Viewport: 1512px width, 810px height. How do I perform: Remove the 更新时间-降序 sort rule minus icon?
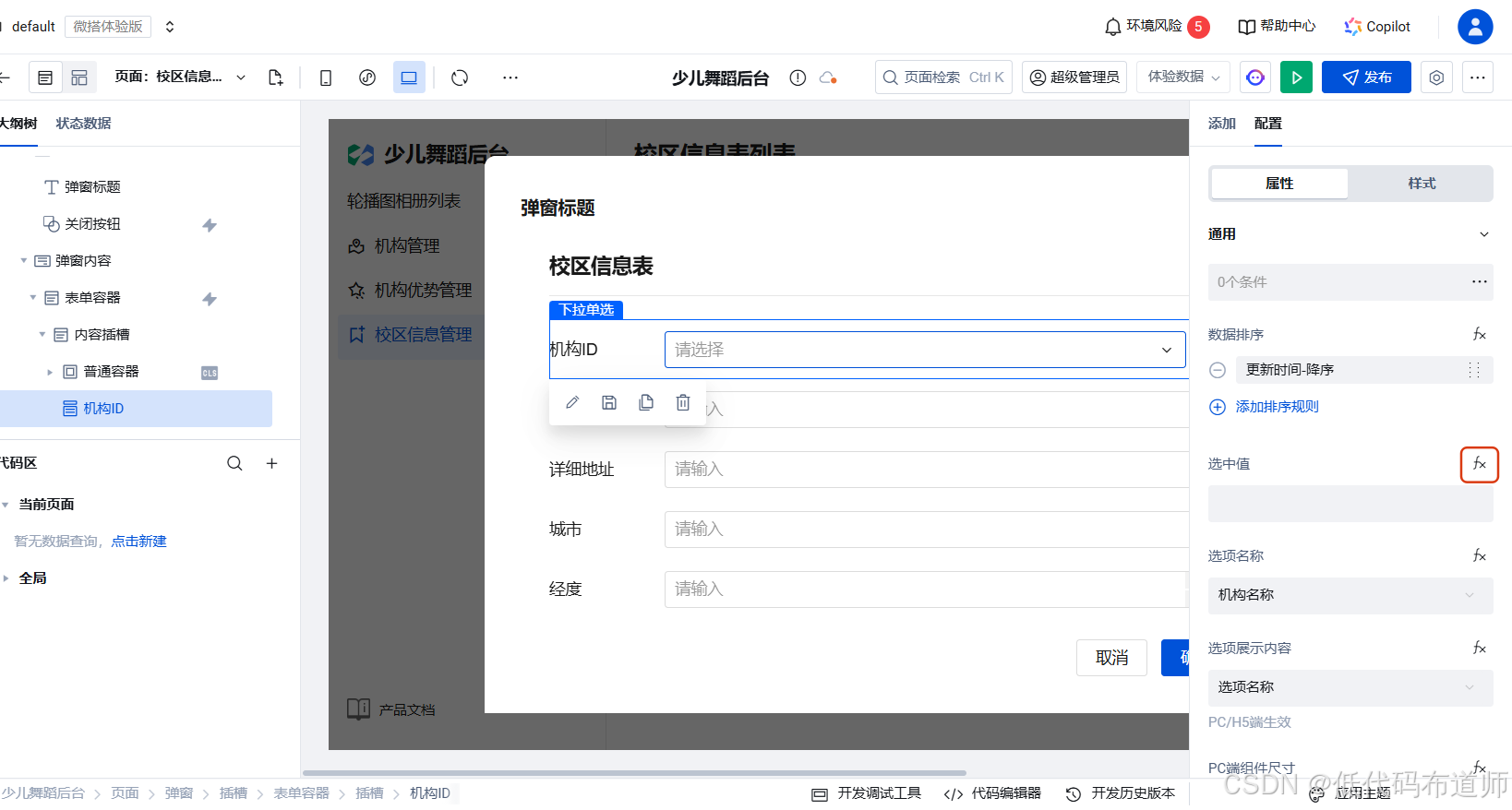1218,370
